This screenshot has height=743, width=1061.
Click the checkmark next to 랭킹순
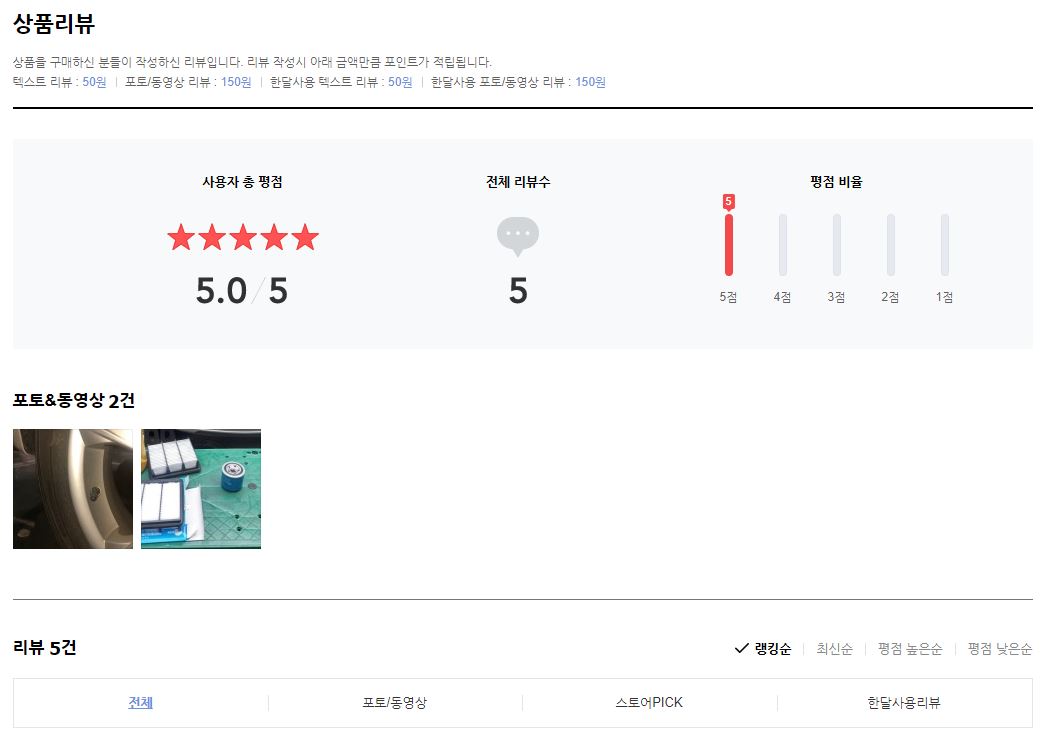(x=742, y=648)
